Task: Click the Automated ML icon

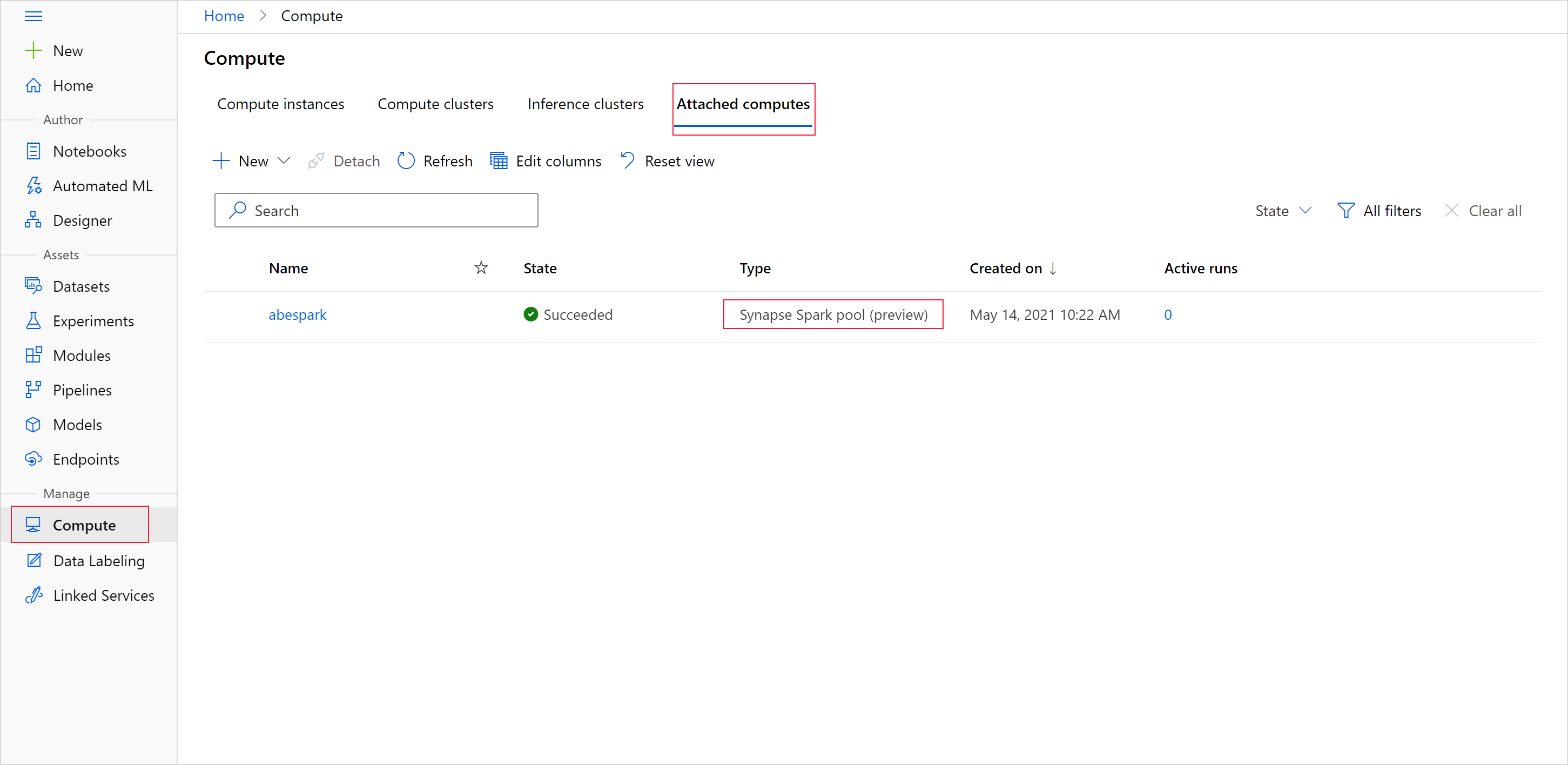Action: pyautogui.click(x=34, y=186)
